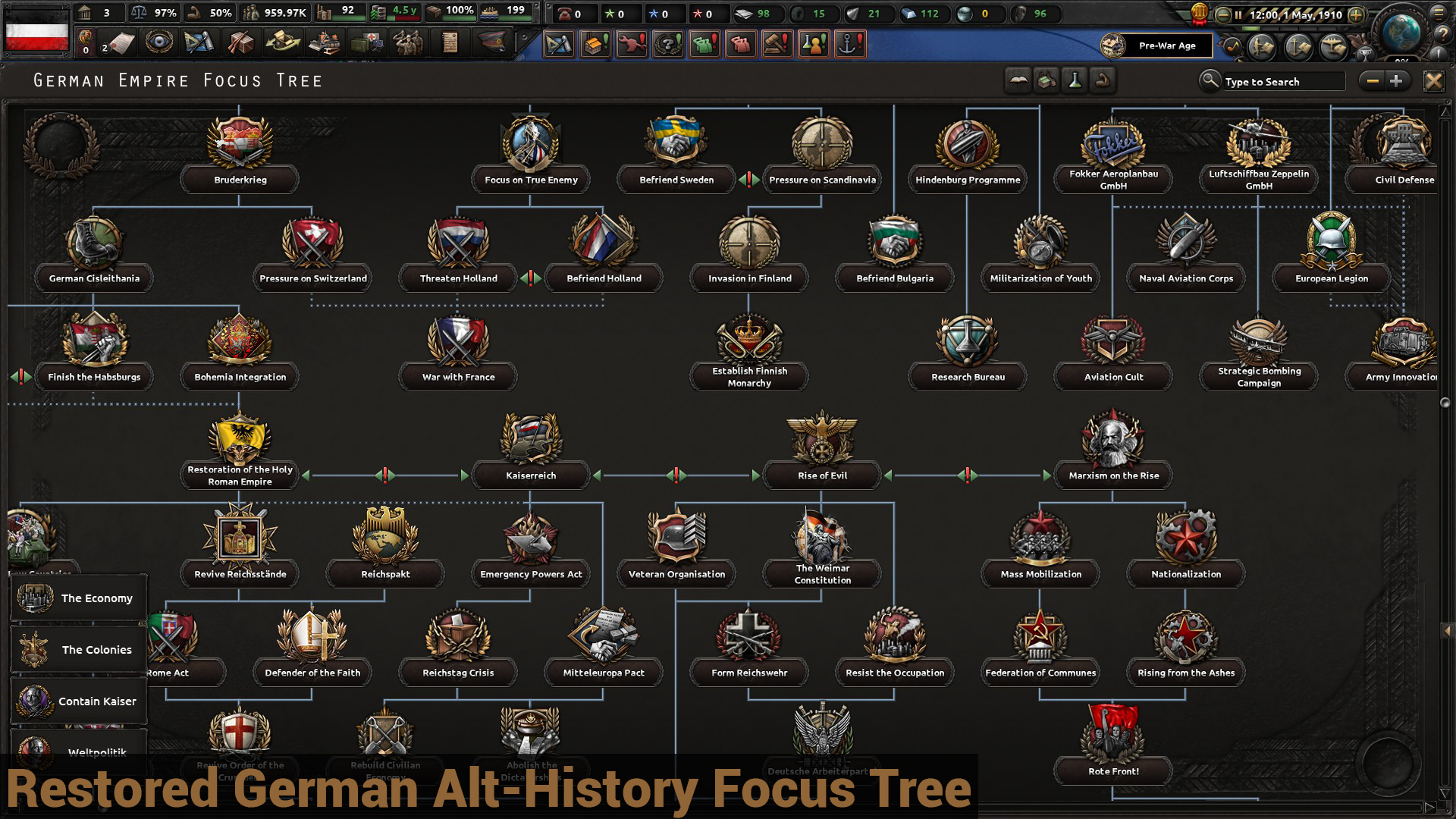Image resolution: width=1456 pixels, height=819 pixels.
Task: Open the Officer Corps cap icon
Action: [492, 42]
